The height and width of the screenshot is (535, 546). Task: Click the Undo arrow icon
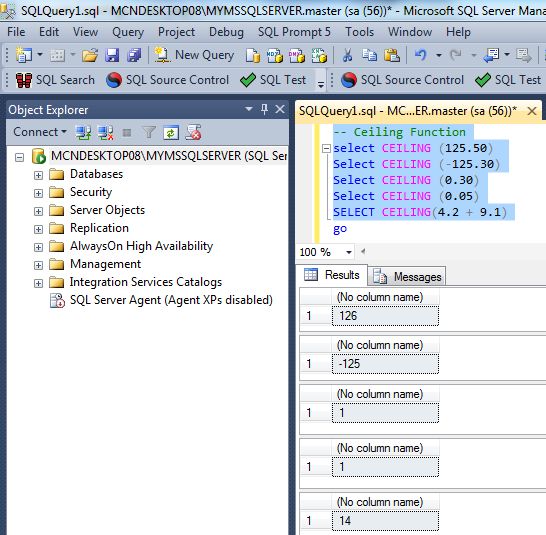tap(421, 55)
